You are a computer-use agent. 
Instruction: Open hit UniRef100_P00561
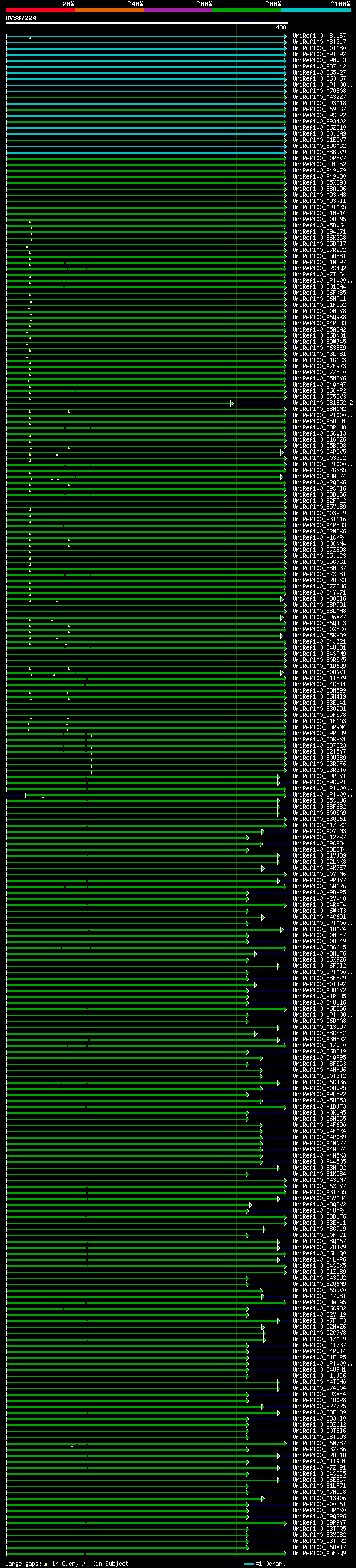[x=319, y=1504]
